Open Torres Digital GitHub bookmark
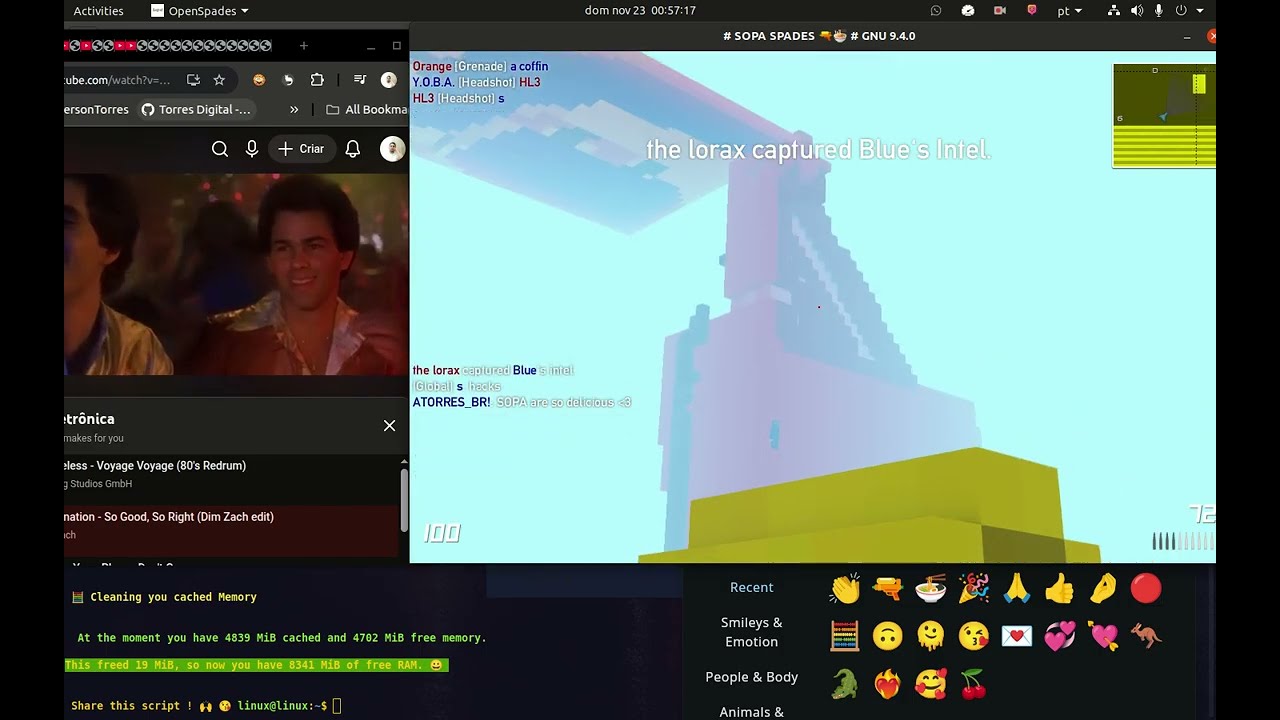Image resolution: width=1280 pixels, height=720 pixels. pyautogui.click(x=196, y=110)
